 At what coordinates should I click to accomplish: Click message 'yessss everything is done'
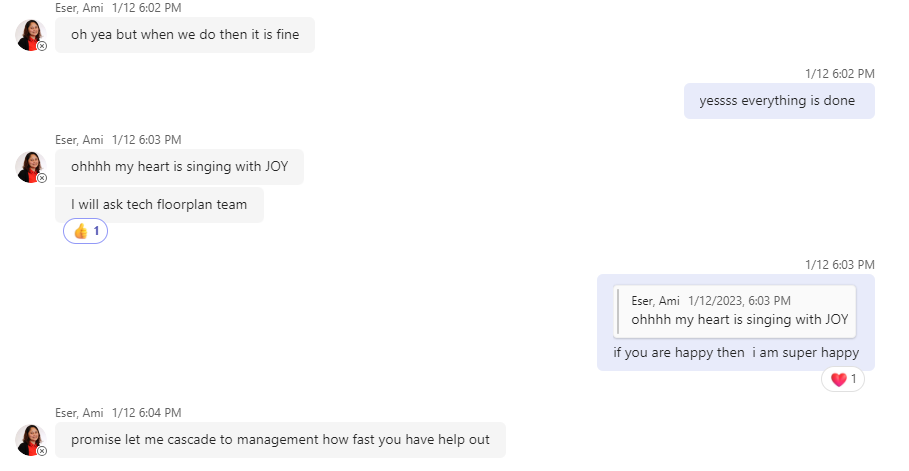779,101
